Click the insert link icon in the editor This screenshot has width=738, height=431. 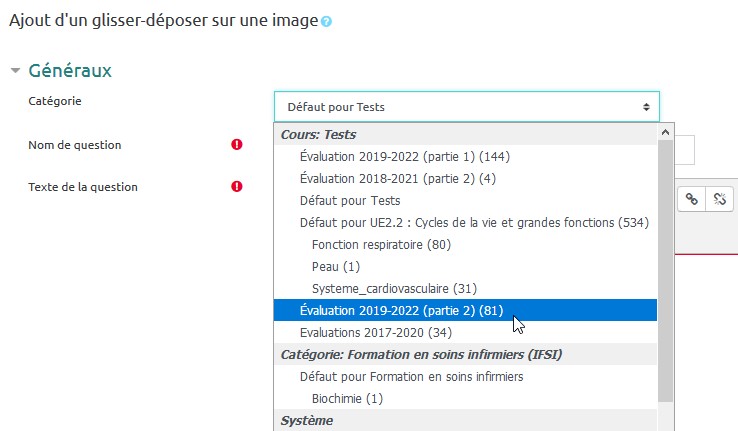coord(691,199)
